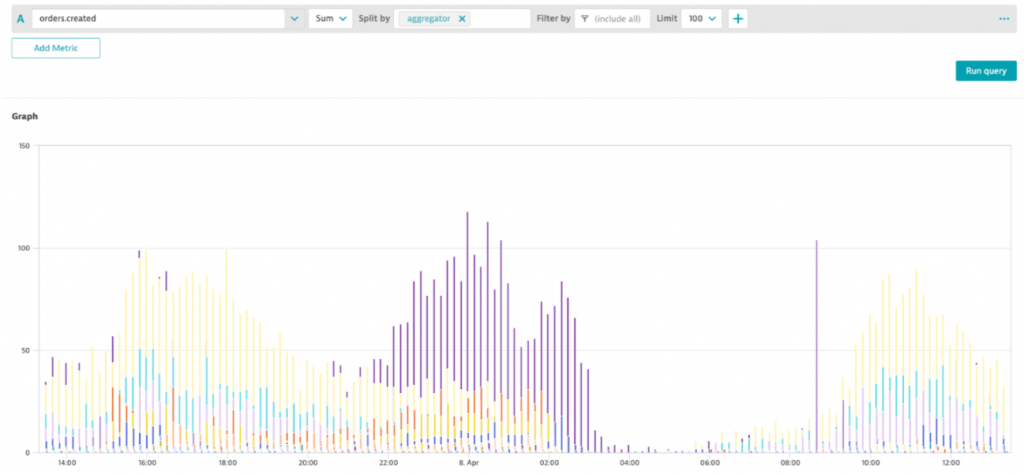Image resolution: width=1024 pixels, height=475 pixels.
Task: Expand the orders.created metric selector chevron
Action: (x=293, y=19)
